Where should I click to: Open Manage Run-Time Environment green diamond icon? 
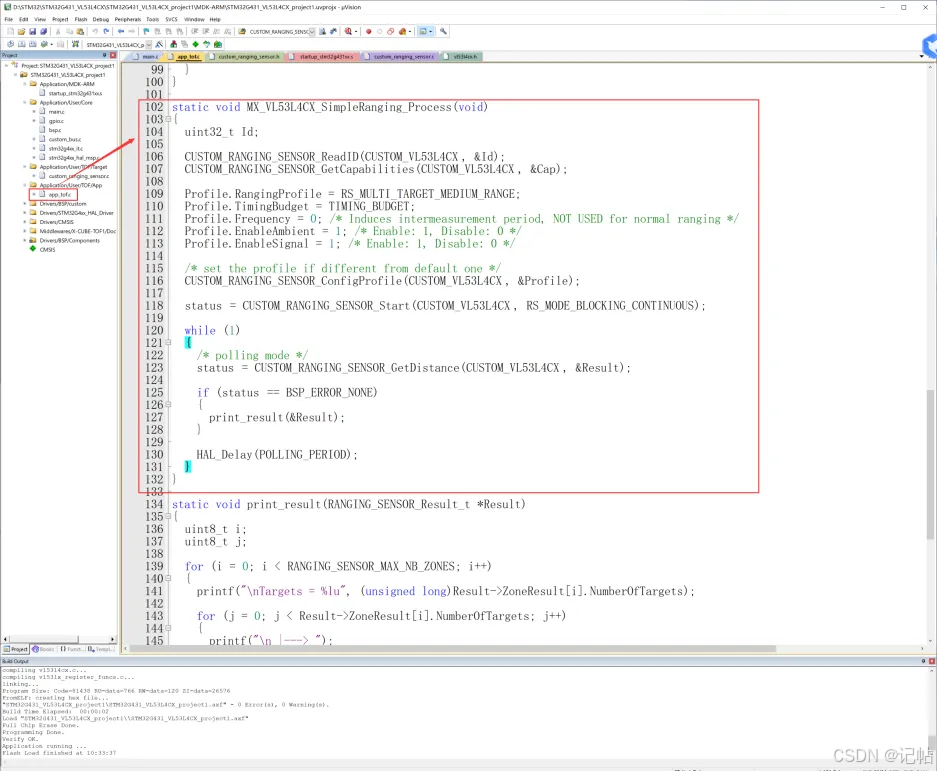tap(195, 44)
